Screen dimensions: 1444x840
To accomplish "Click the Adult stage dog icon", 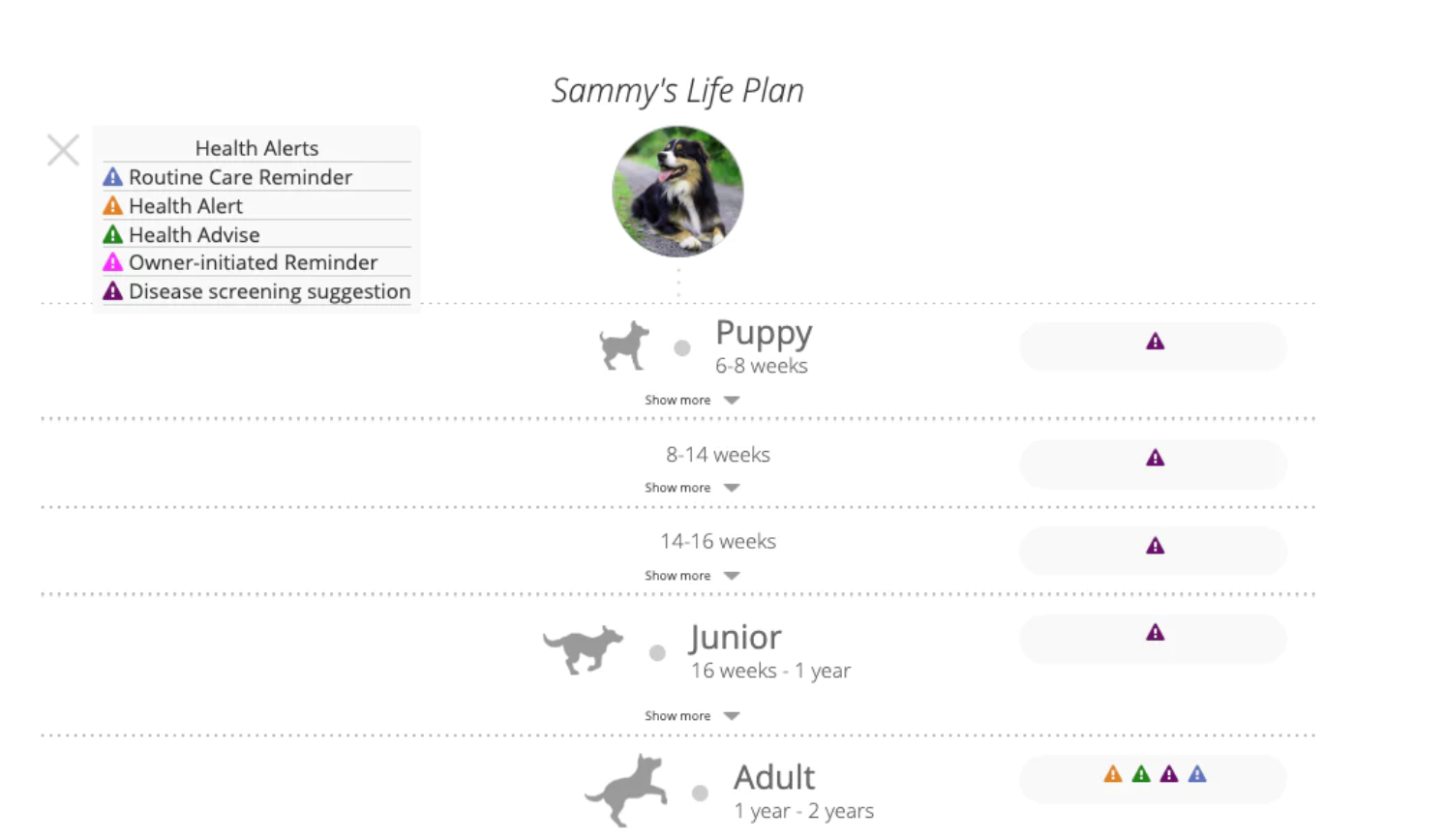I will pyautogui.click(x=627, y=791).
